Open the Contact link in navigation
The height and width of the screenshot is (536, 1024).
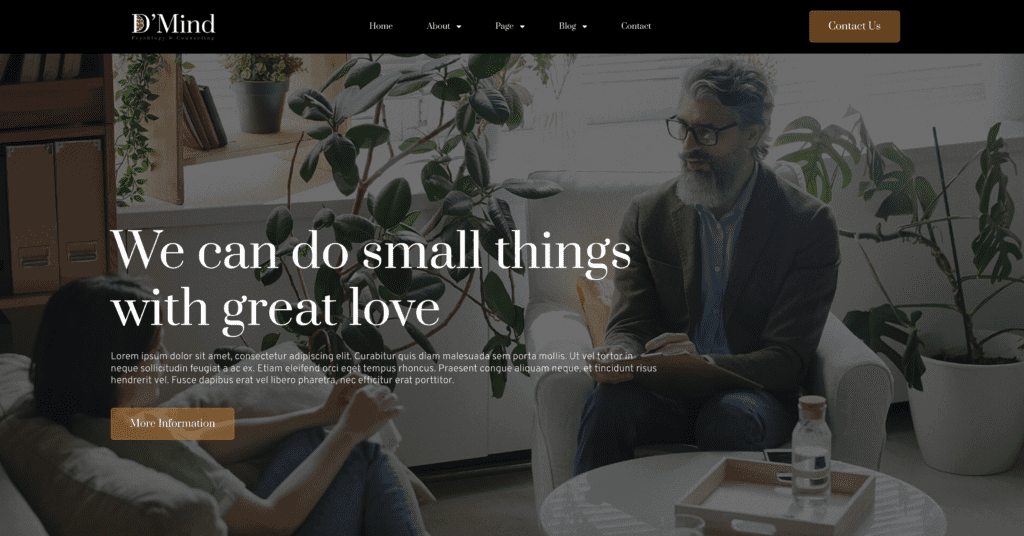point(635,26)
